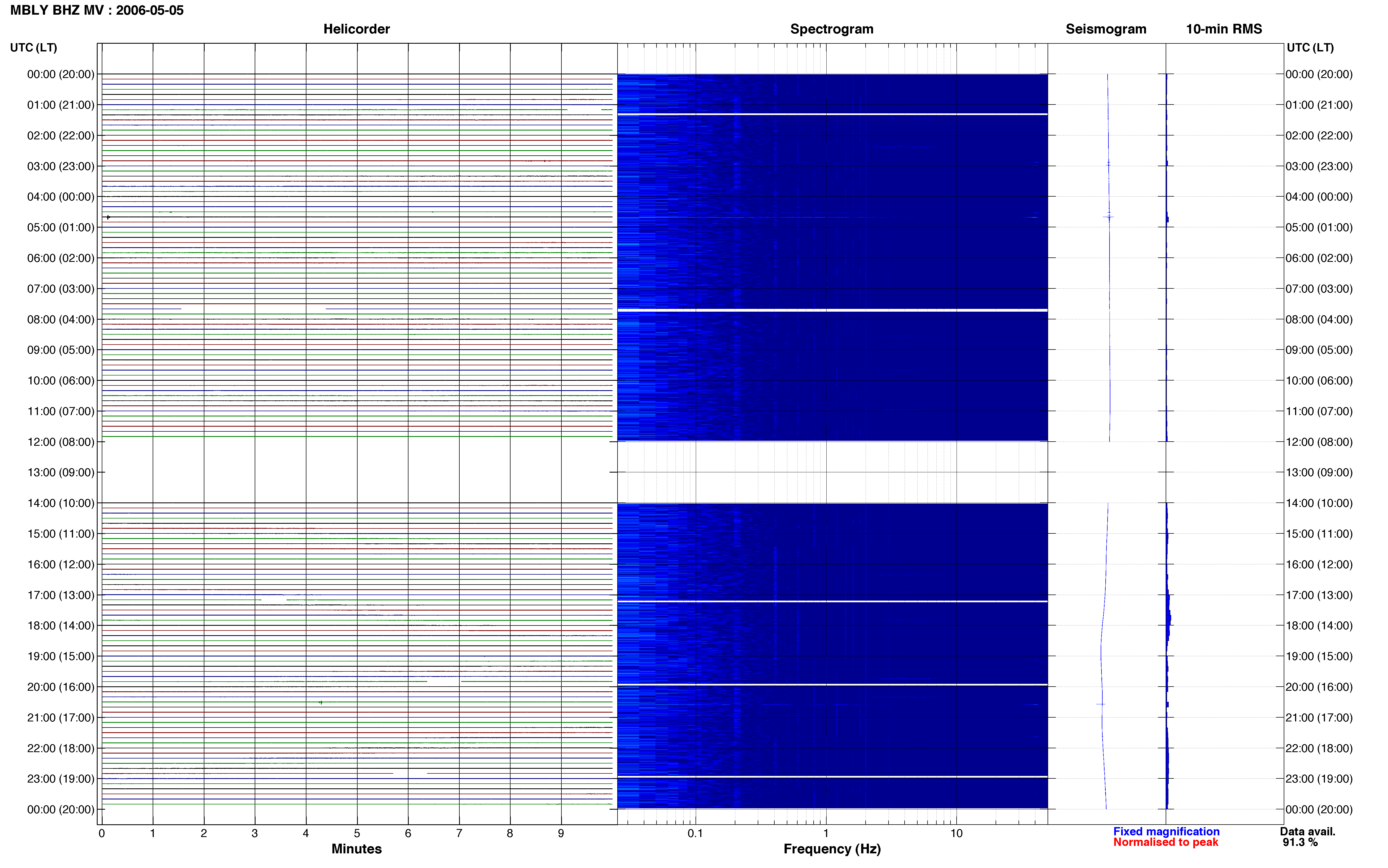The width and height of the screenshot is (1388, 868).
Task: Select the 'Frequency (Hz)' axis label
Action: coord(832,849)
